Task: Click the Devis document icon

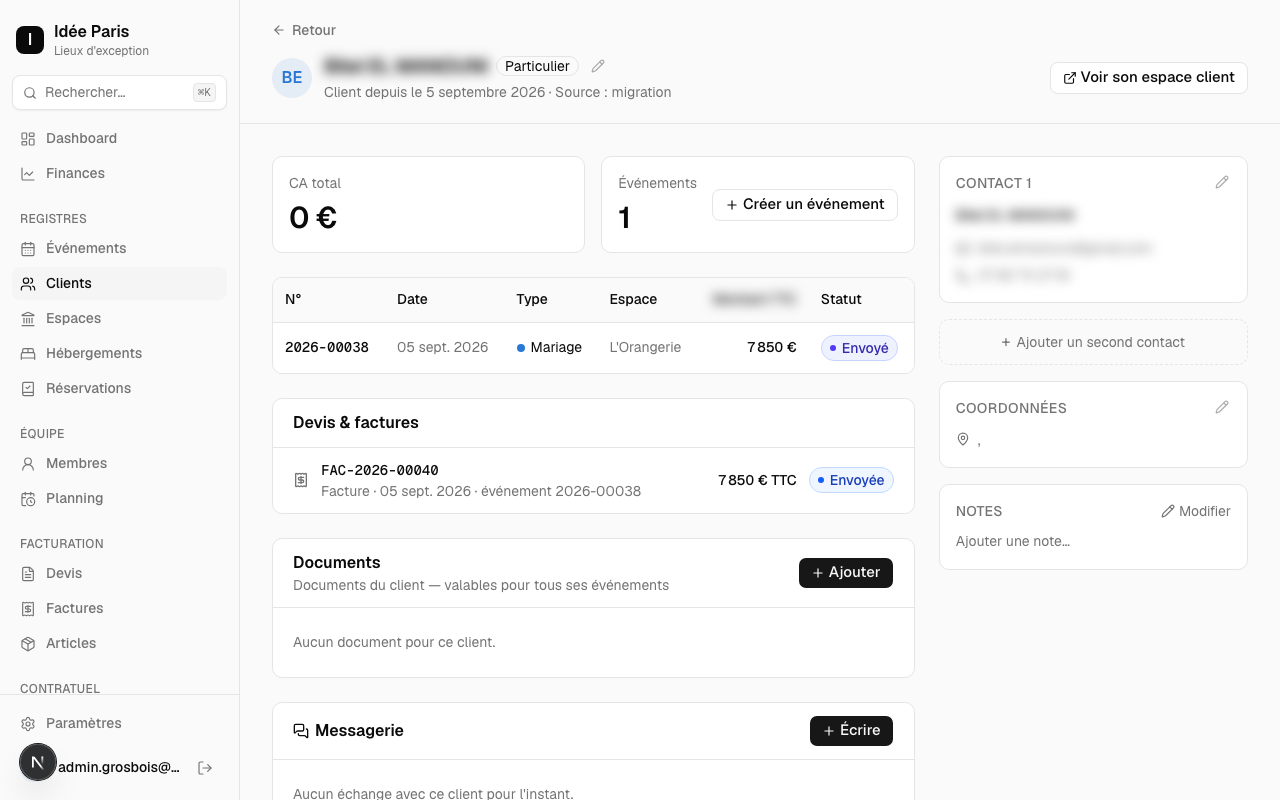Action: 28,573
